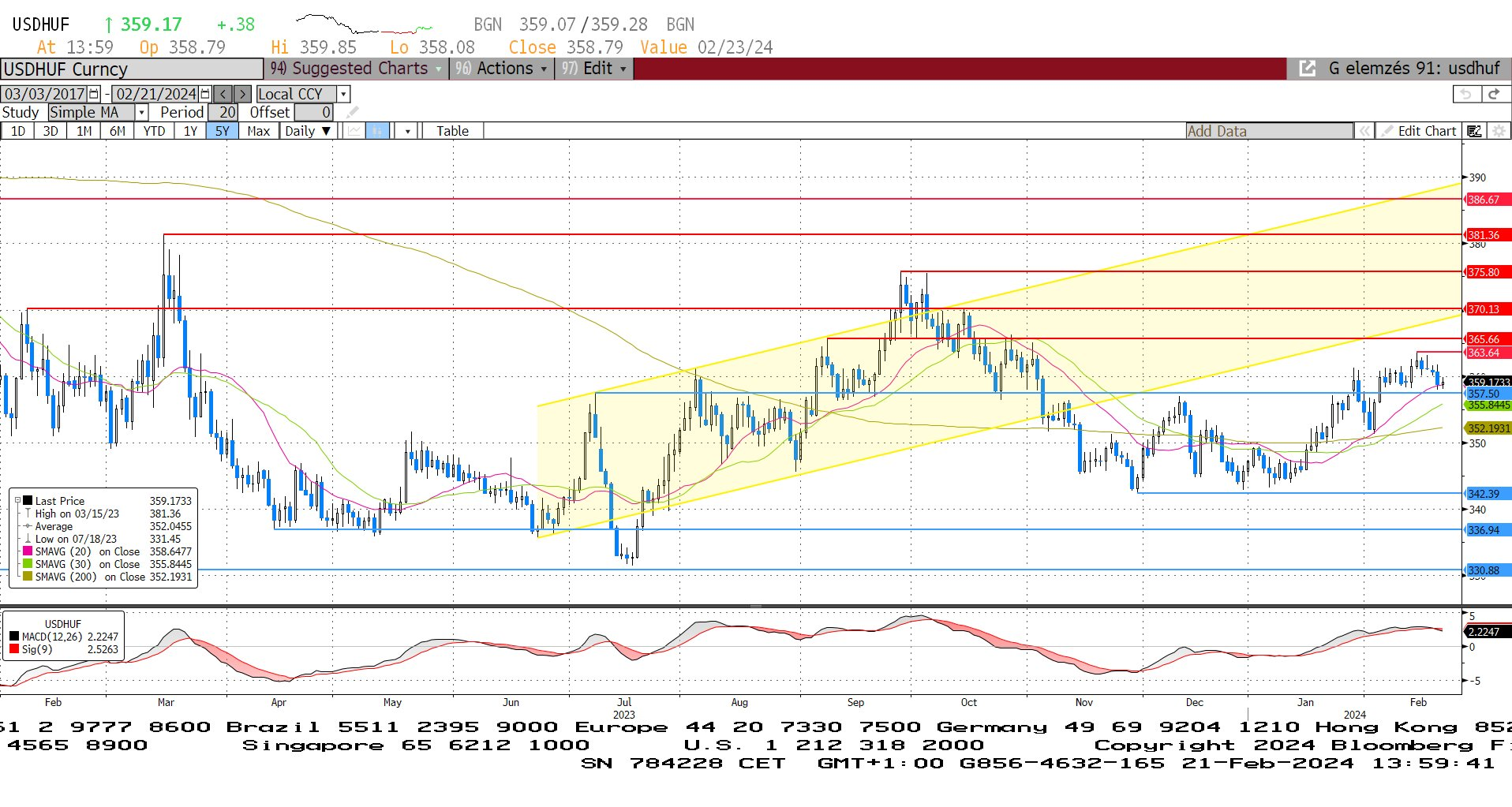The height and width of the screenshot is (807, 1512).
Task: Select the candlestick chart type icon
Action: point(377,131)
